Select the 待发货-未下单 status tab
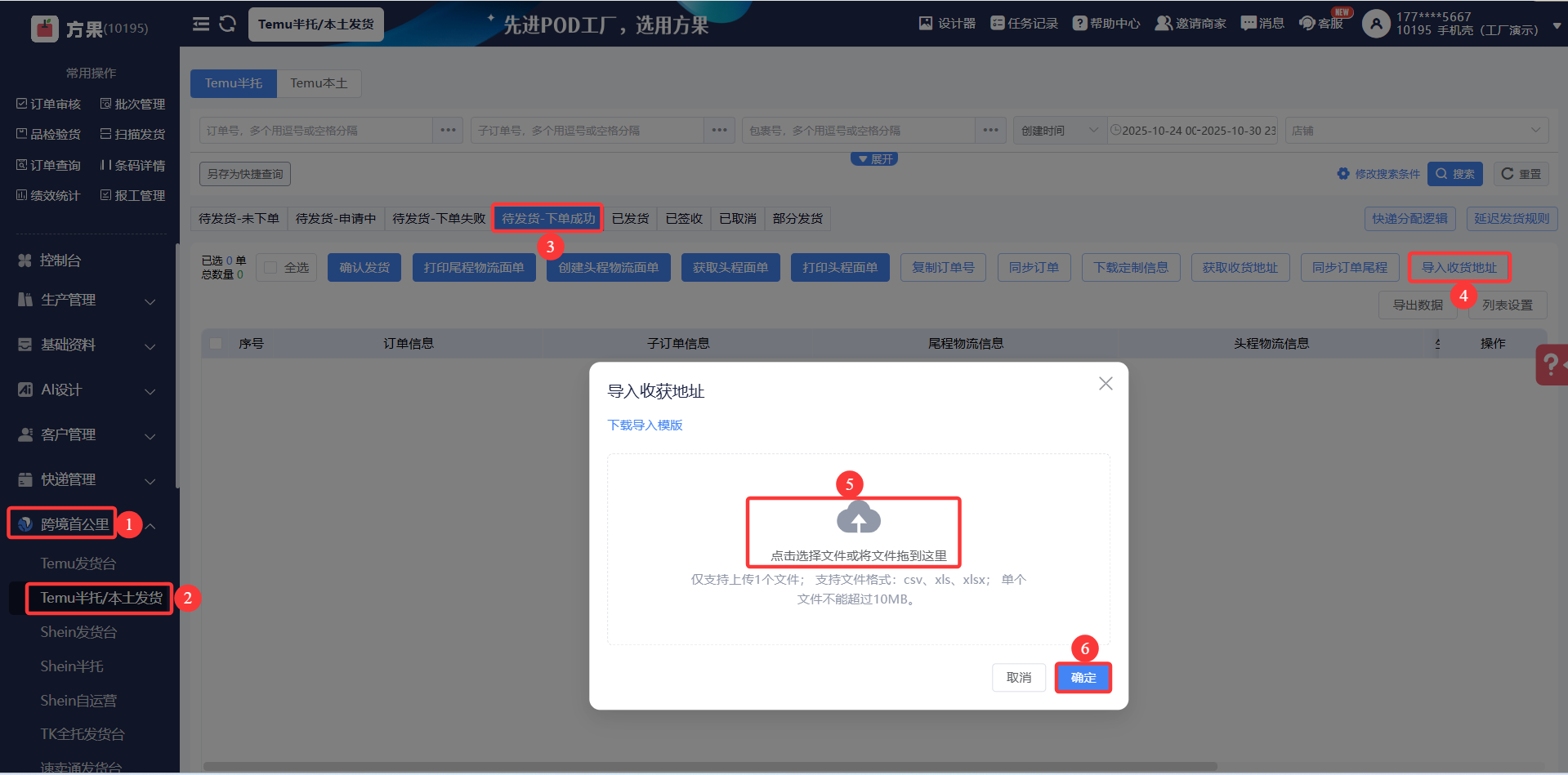The height and width of the screenshot is (775, 1568). coord(239,219)
